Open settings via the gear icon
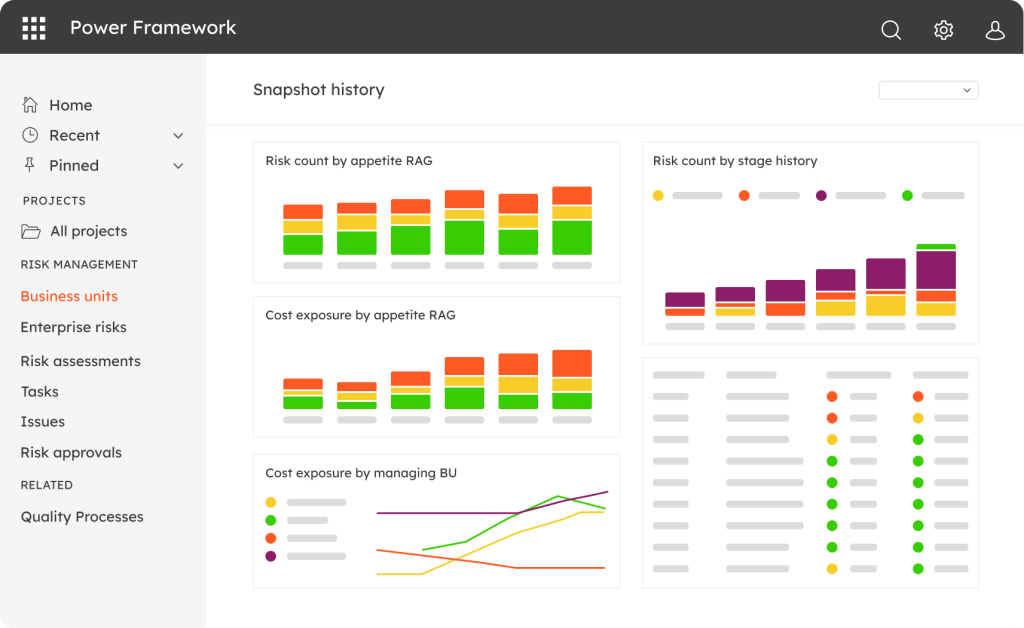This screenshot has width=1024, height=628. pos(943,30)
